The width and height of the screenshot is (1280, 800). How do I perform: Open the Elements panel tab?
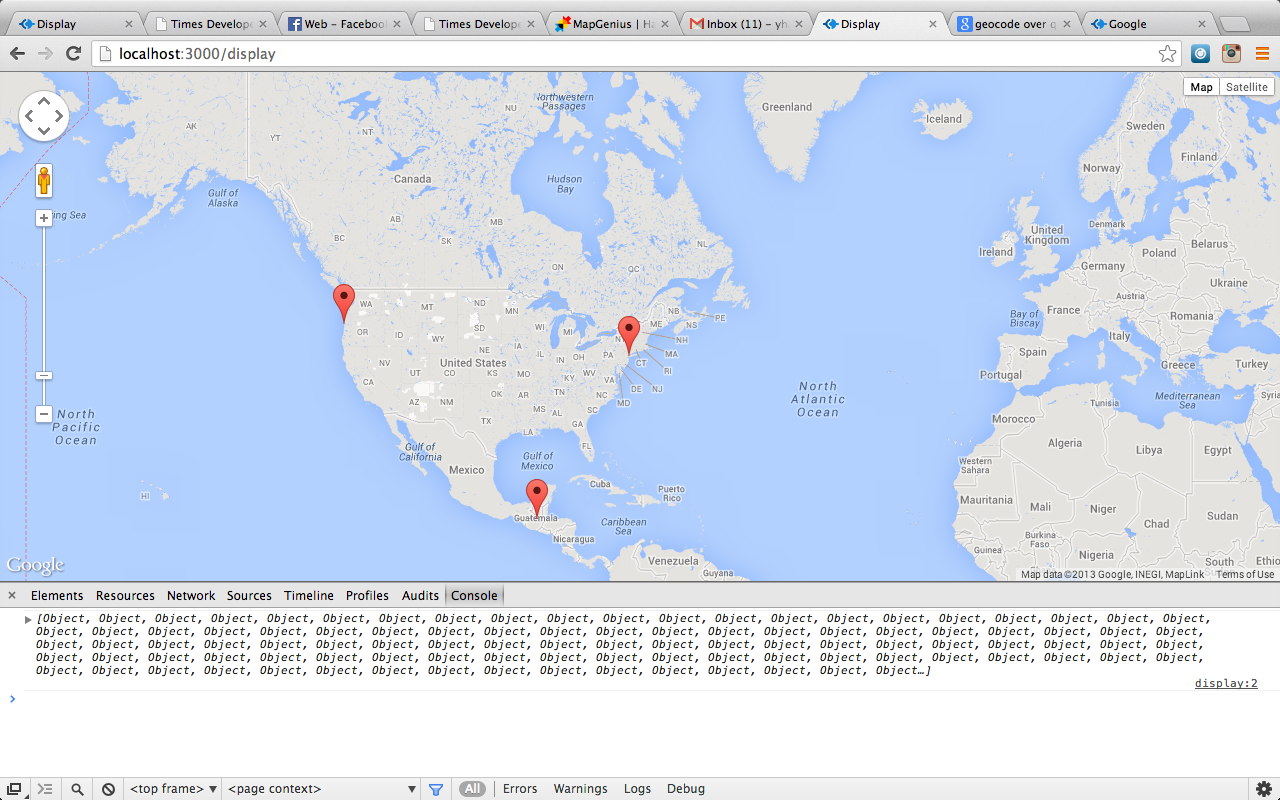(x=57, y=595)
